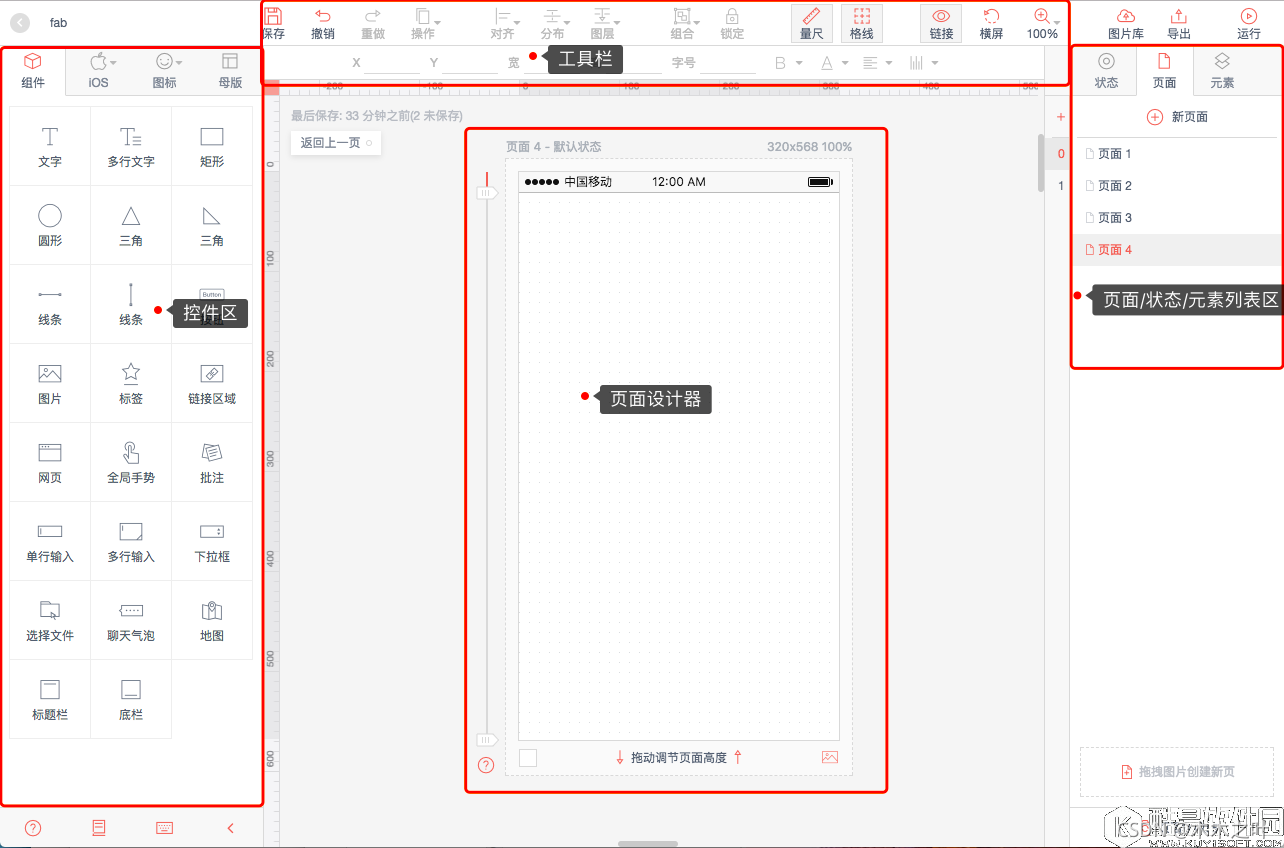Click the top page height slider handle
1284x848 pixels.
pos(487,193)
